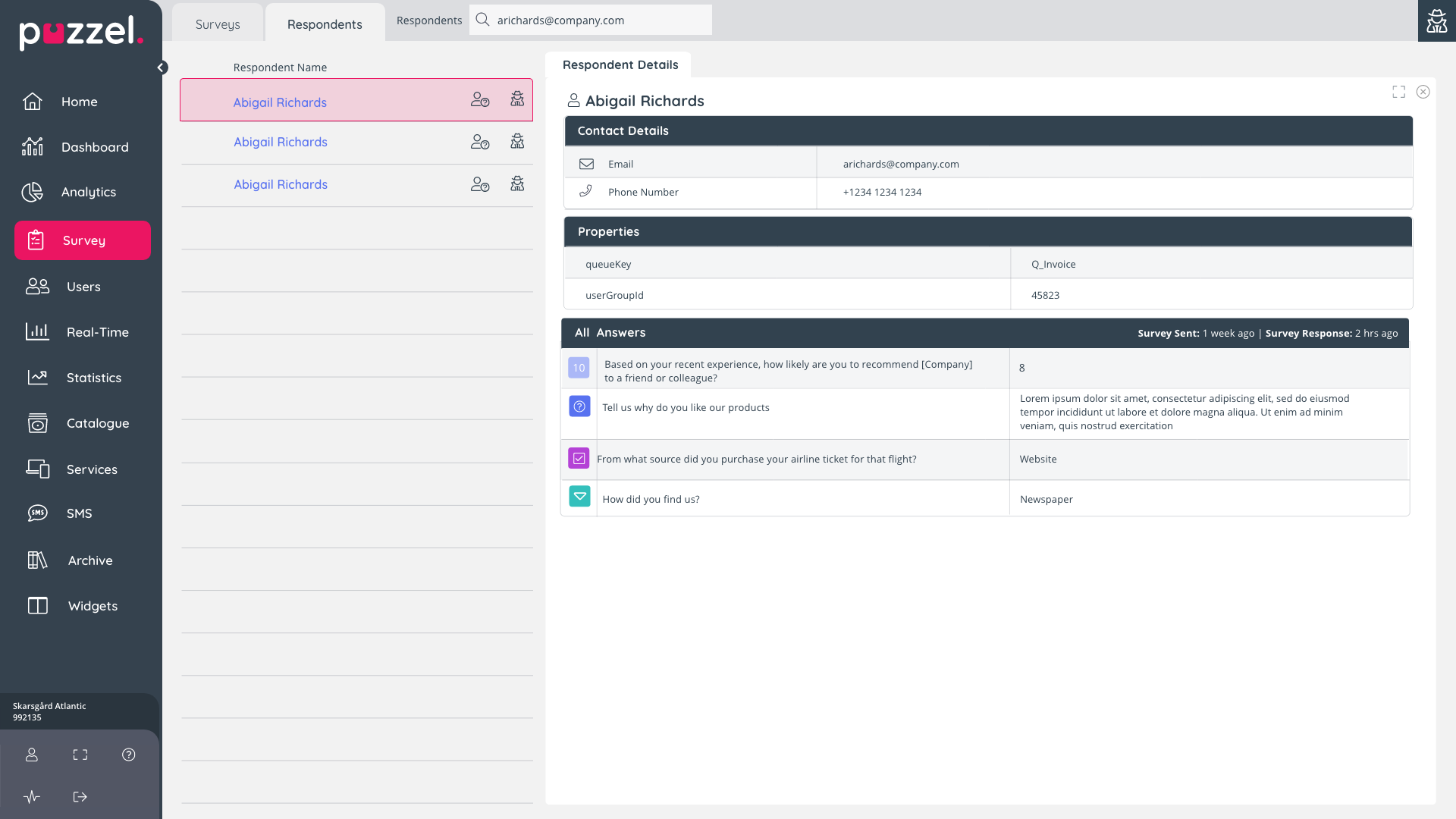The width and height of the screenshot is (1456, 819).
Task: Click the bug report icon top-right
Action: tap(1436, 20)
